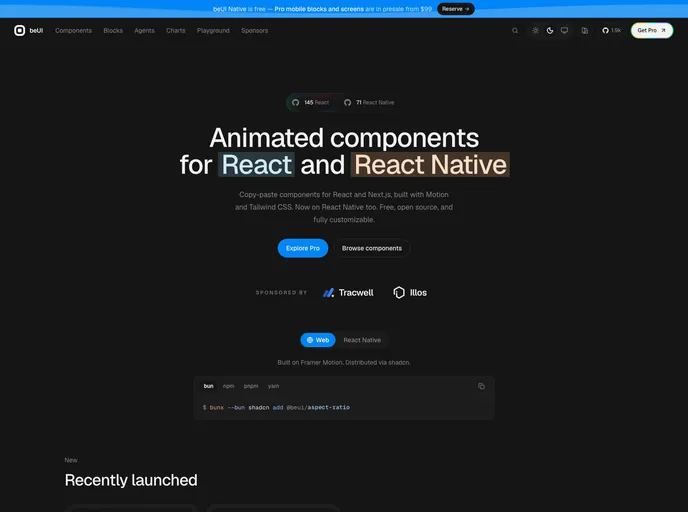Click the Browse components button
Viewport: 688px width, 512px height.
pos(372,248)
